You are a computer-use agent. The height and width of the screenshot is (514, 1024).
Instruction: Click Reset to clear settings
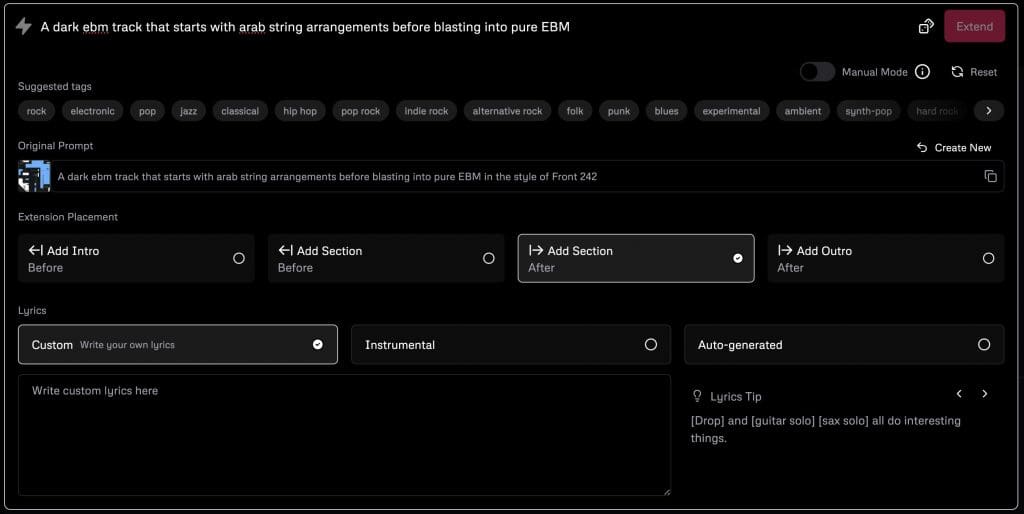[x=974, y=72]
